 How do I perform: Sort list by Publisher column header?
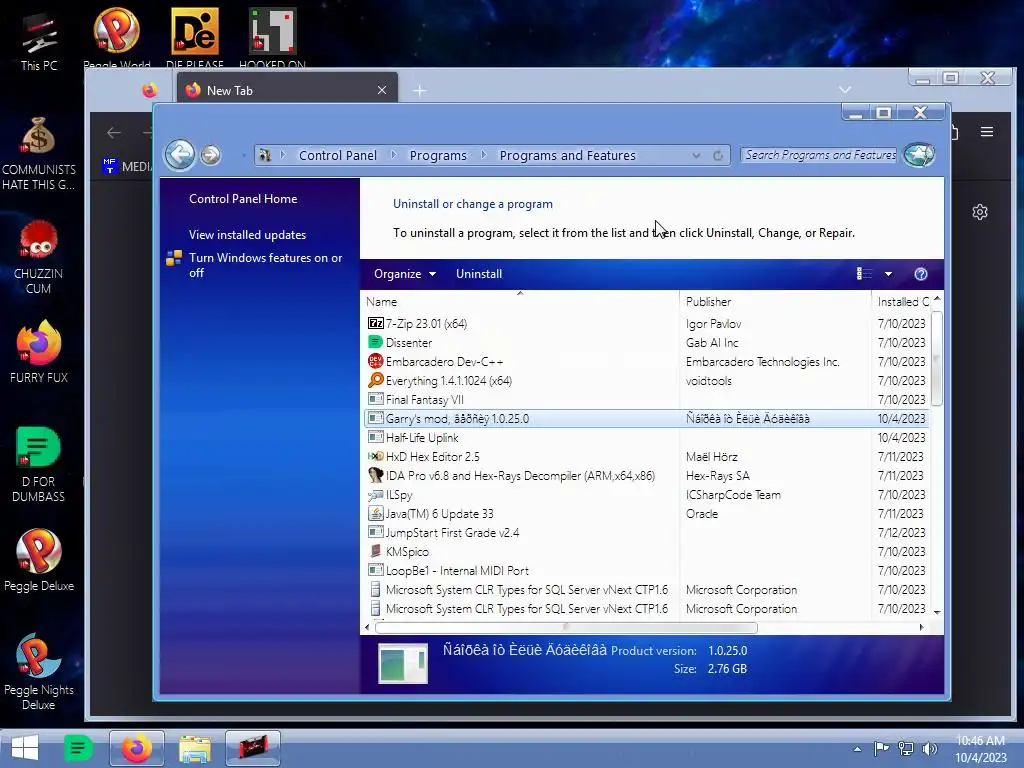775,302
